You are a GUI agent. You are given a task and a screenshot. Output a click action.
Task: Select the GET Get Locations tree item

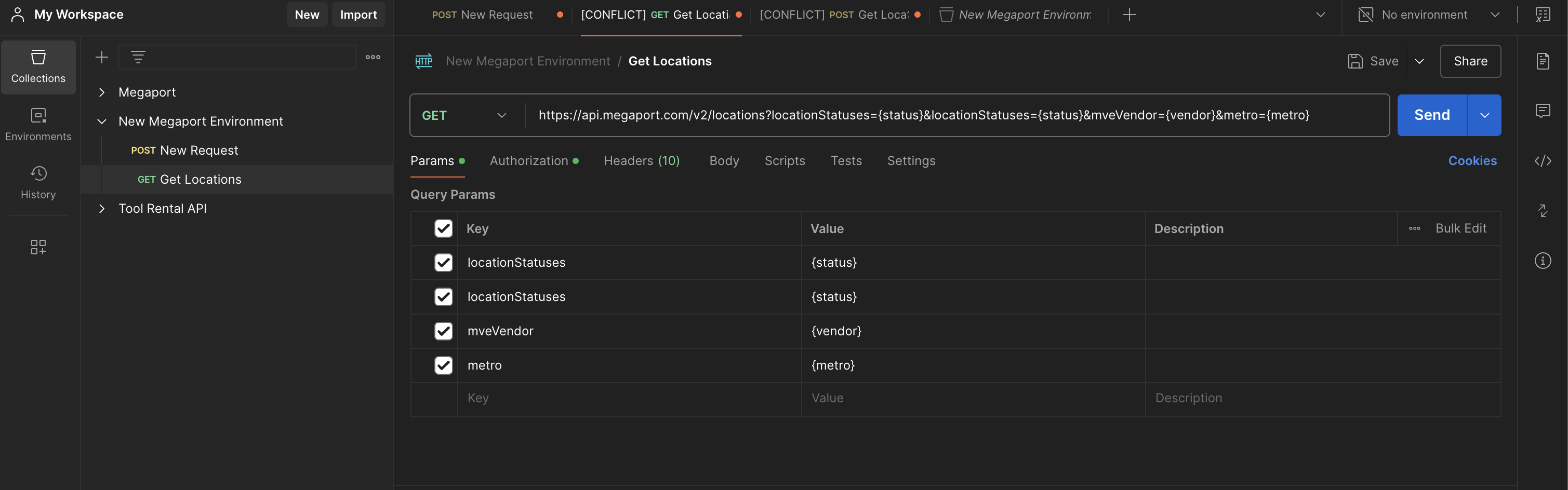237,180
